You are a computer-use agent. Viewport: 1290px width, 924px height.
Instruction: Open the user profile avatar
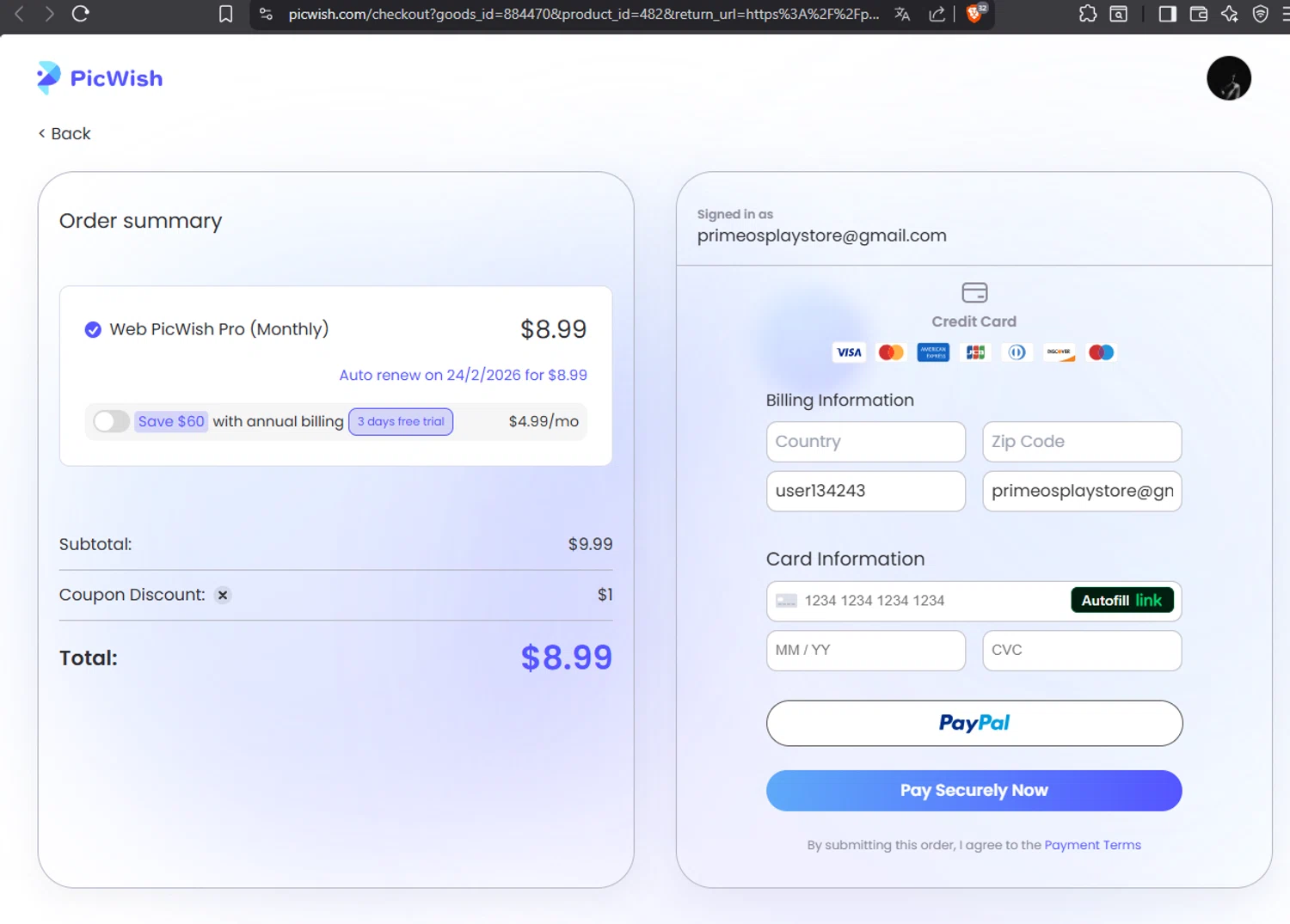point(1228,78)
